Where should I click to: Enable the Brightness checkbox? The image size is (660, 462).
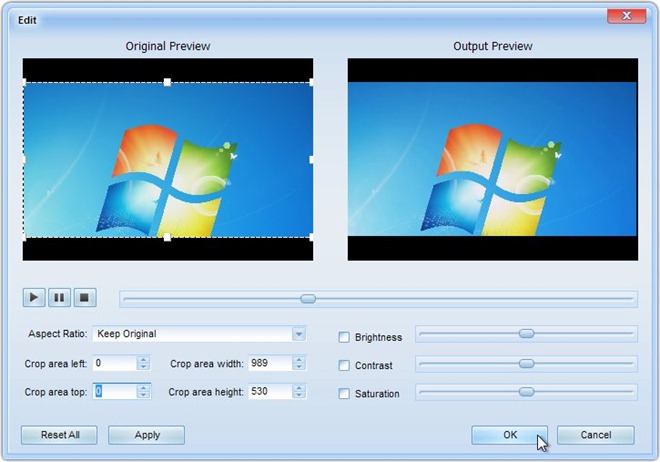[x=345, y=338]
